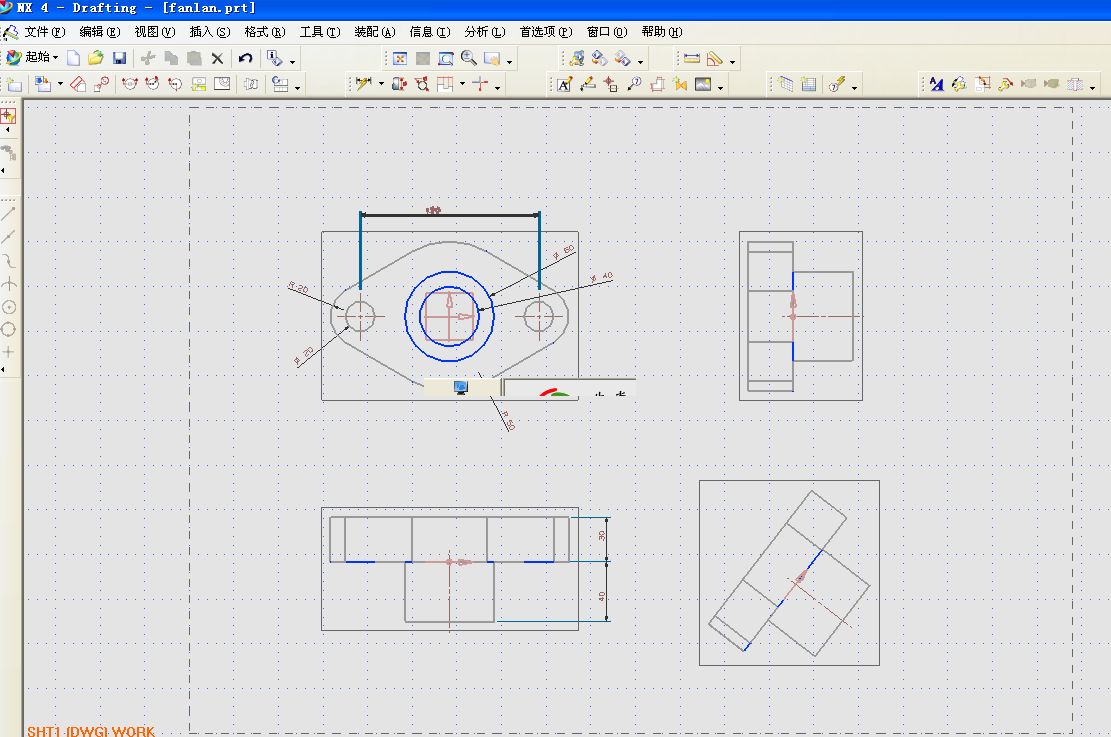Click the Section view icon
1111x737 pixels.
(x=129, y=84)
